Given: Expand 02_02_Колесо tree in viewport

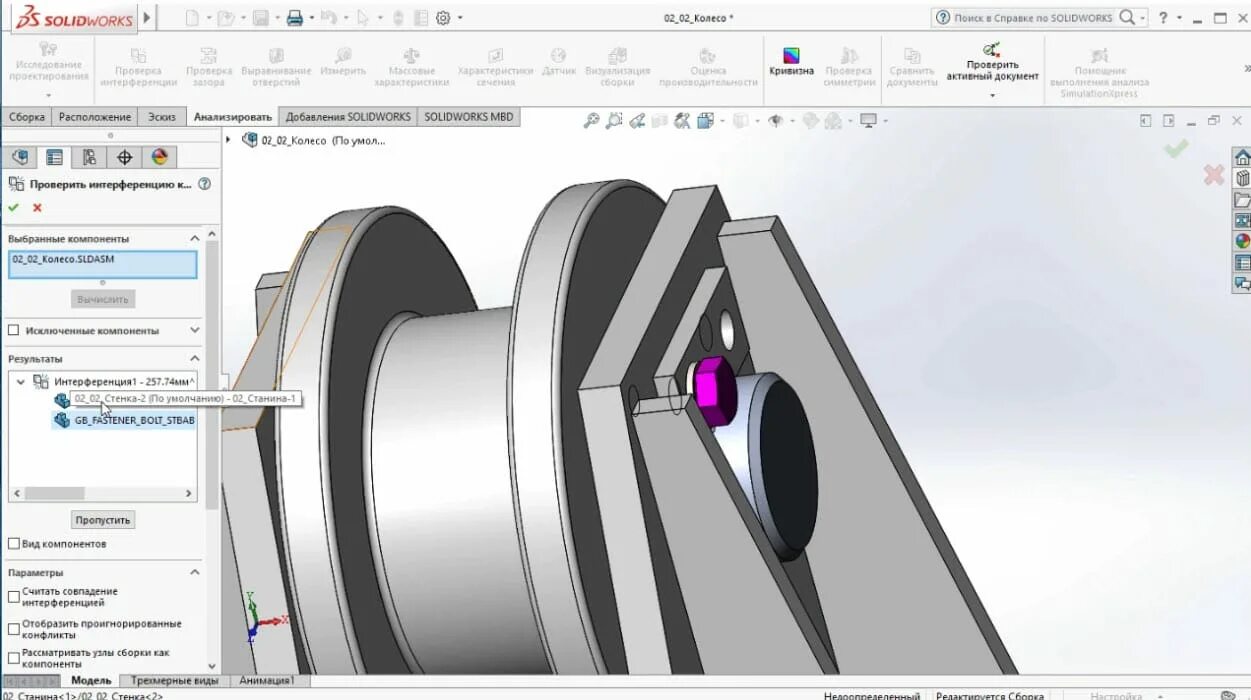Looking at the screenshot, I should coord(229,140).
